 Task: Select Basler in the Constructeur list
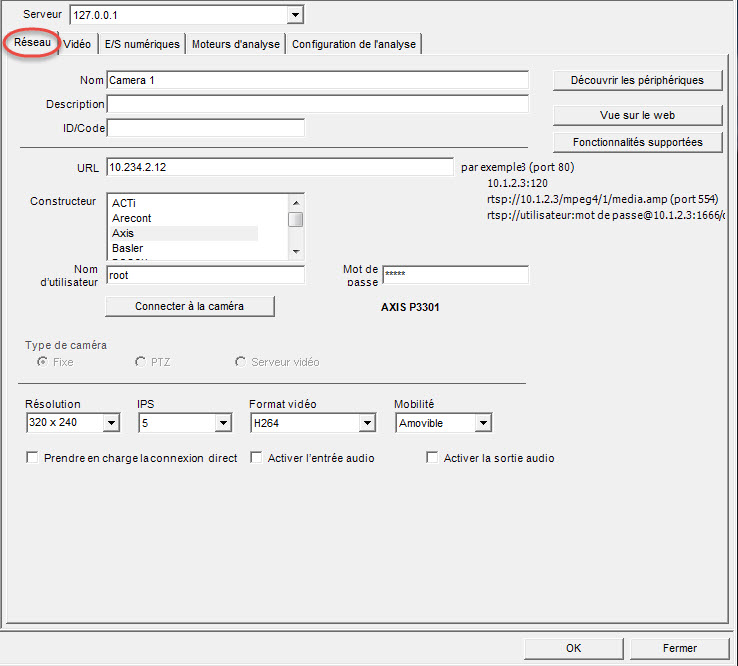(184, 249)
